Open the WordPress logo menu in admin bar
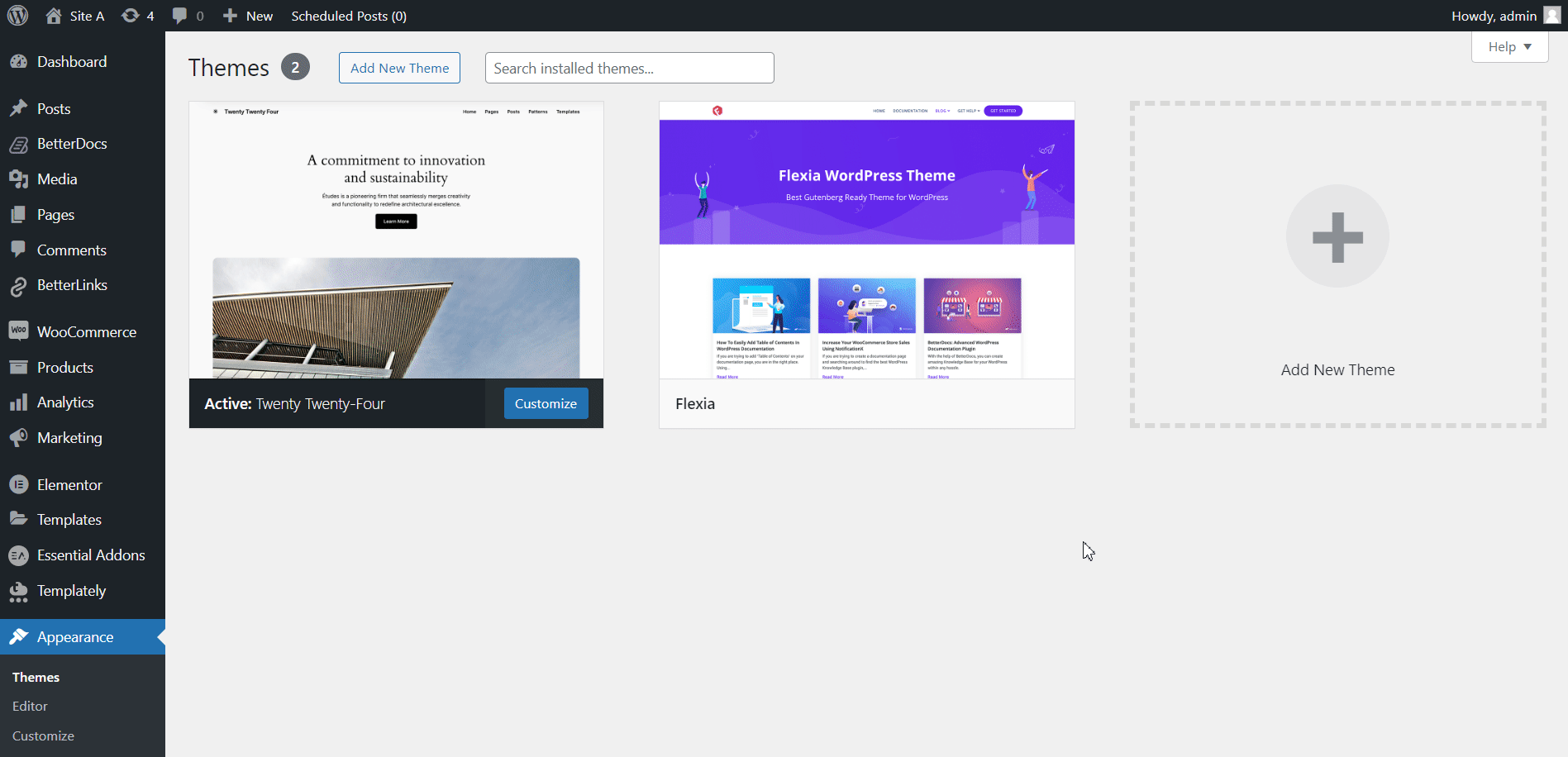This screenshot has height=757, width=1568. pyautogui.click(x=17, y=15)
